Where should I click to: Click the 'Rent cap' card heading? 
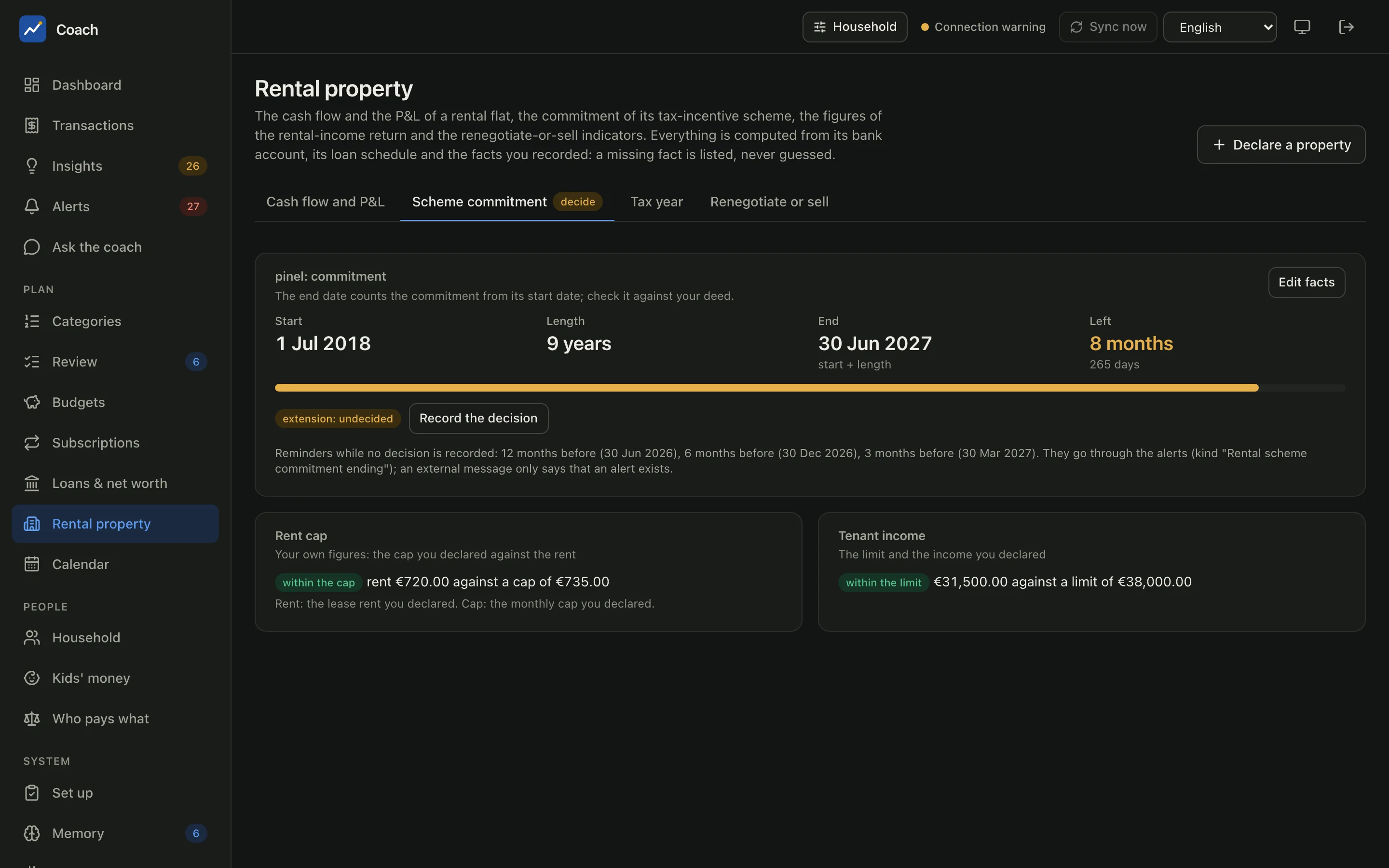pyautogui.click(x=301, y=536)
